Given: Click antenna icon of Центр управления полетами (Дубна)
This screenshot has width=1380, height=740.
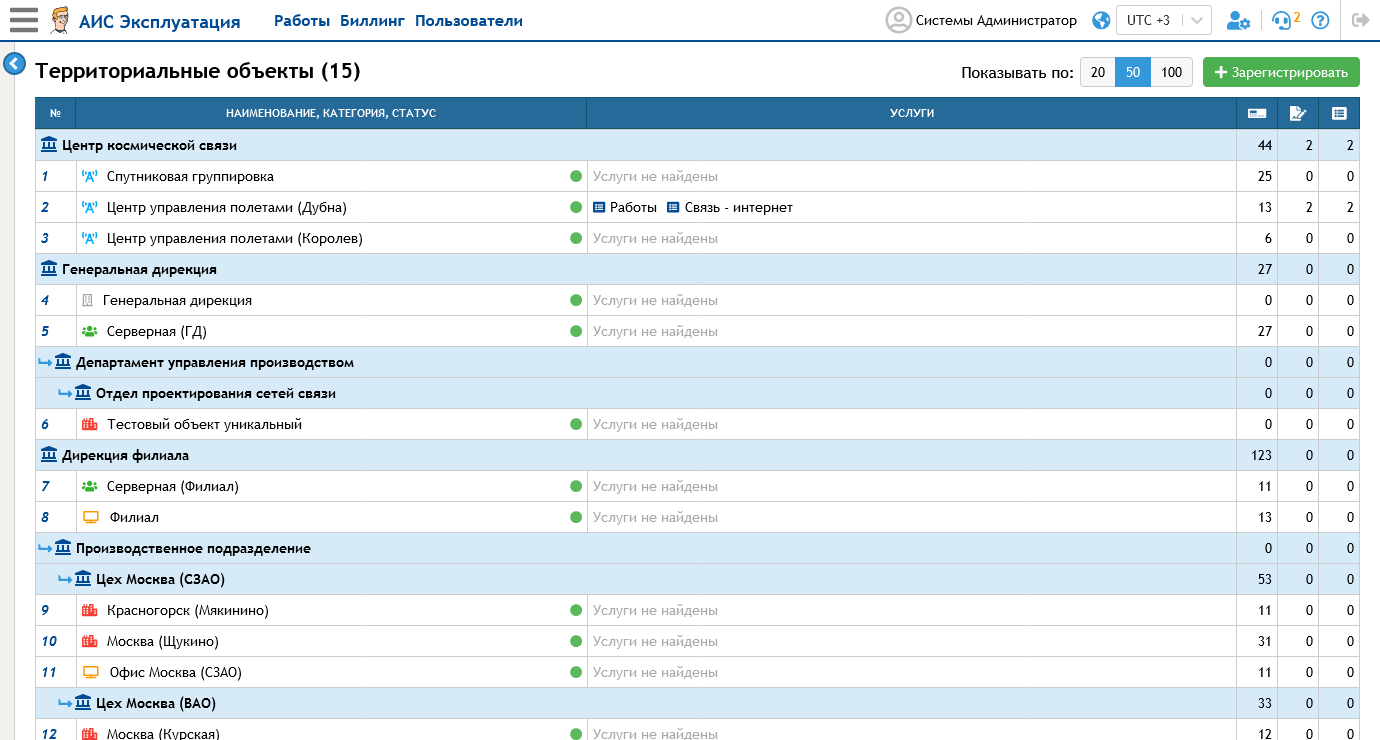Looking at the screenshot, I should pos(90,208).
